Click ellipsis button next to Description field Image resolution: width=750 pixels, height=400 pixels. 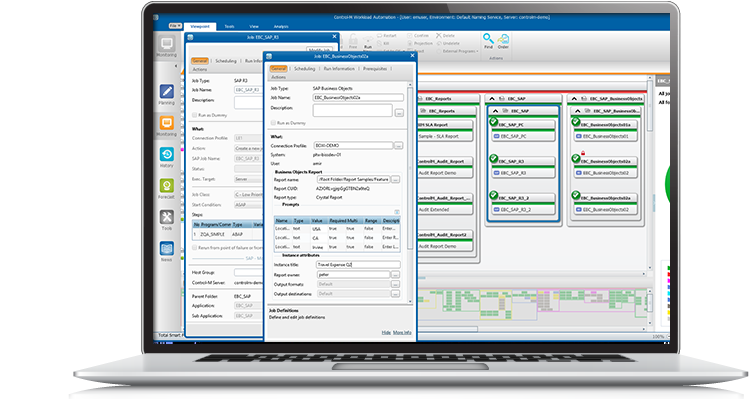[399, 113]
